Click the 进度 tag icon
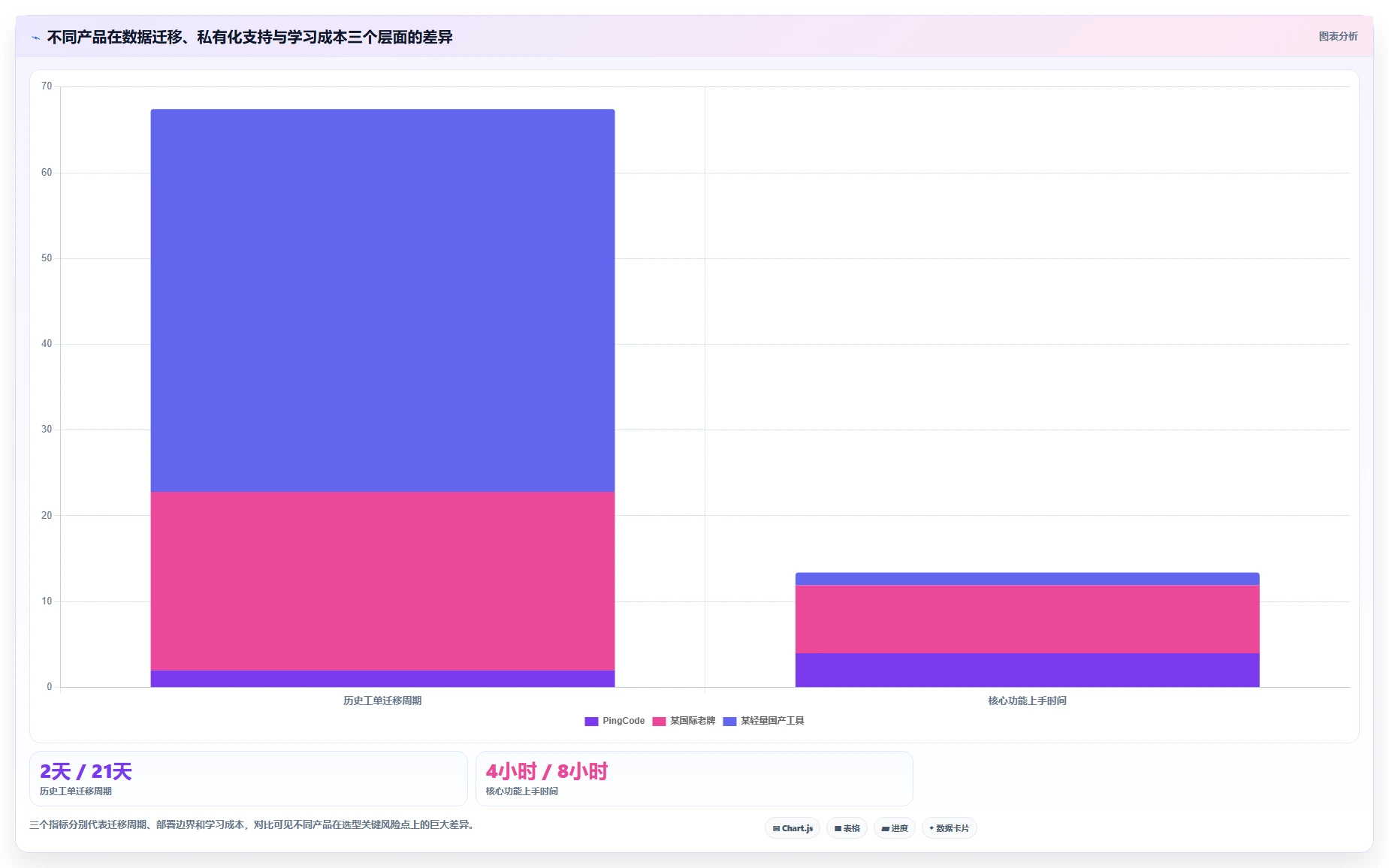 (x=886, y=829)
